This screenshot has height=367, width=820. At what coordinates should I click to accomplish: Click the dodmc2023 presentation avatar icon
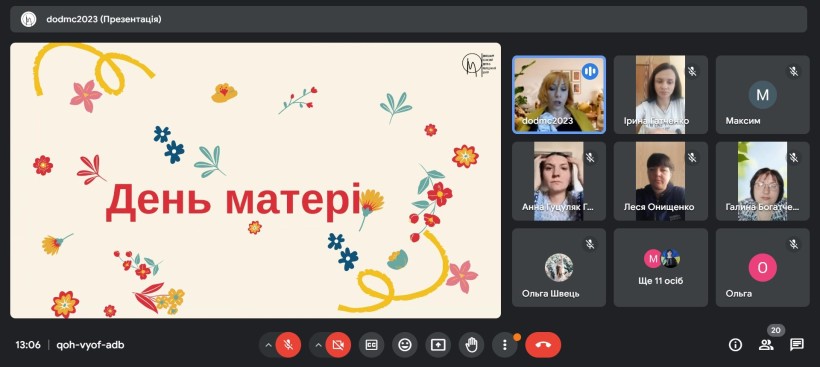click(28, 19)
